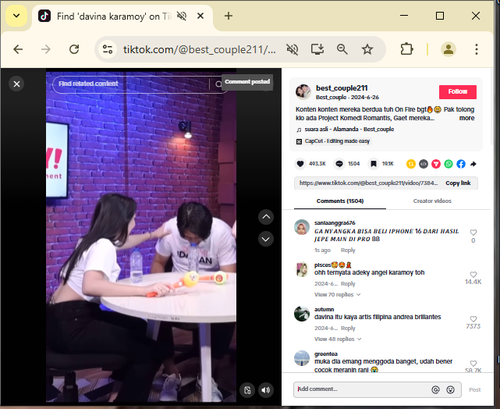Expand View 48 replies
Image resolution: width=500 pixels, height=409 pixels.
(337, 339)
